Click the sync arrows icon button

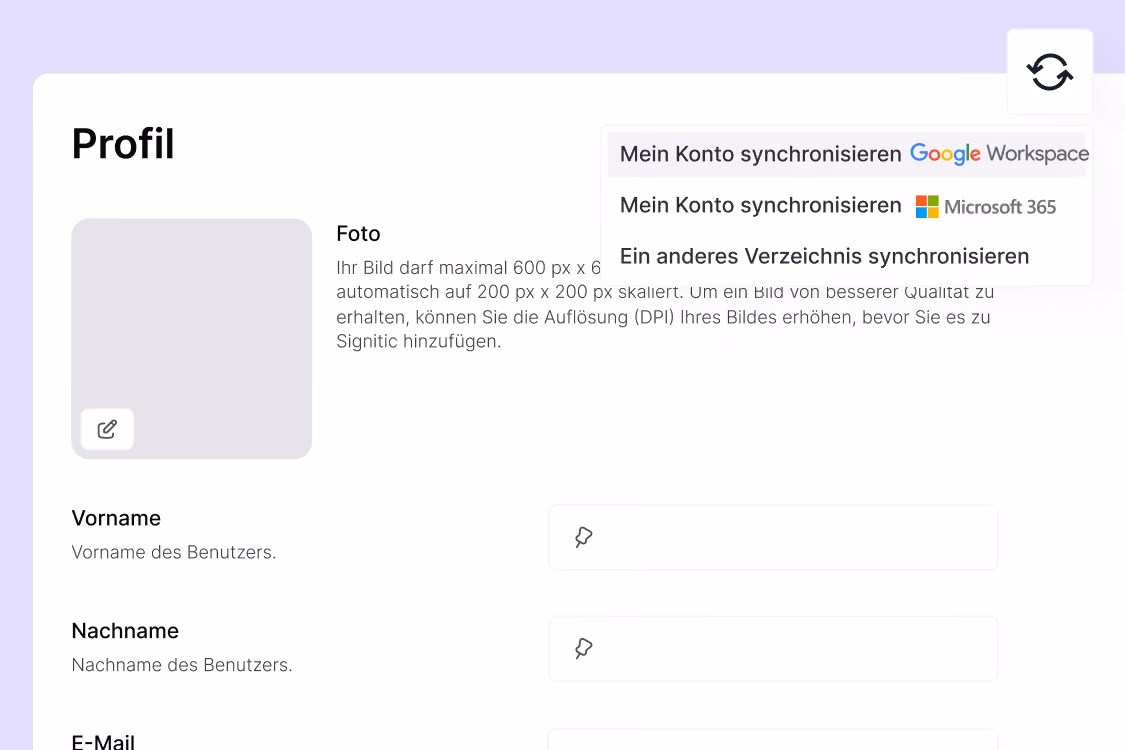(x=1050, y=72)
